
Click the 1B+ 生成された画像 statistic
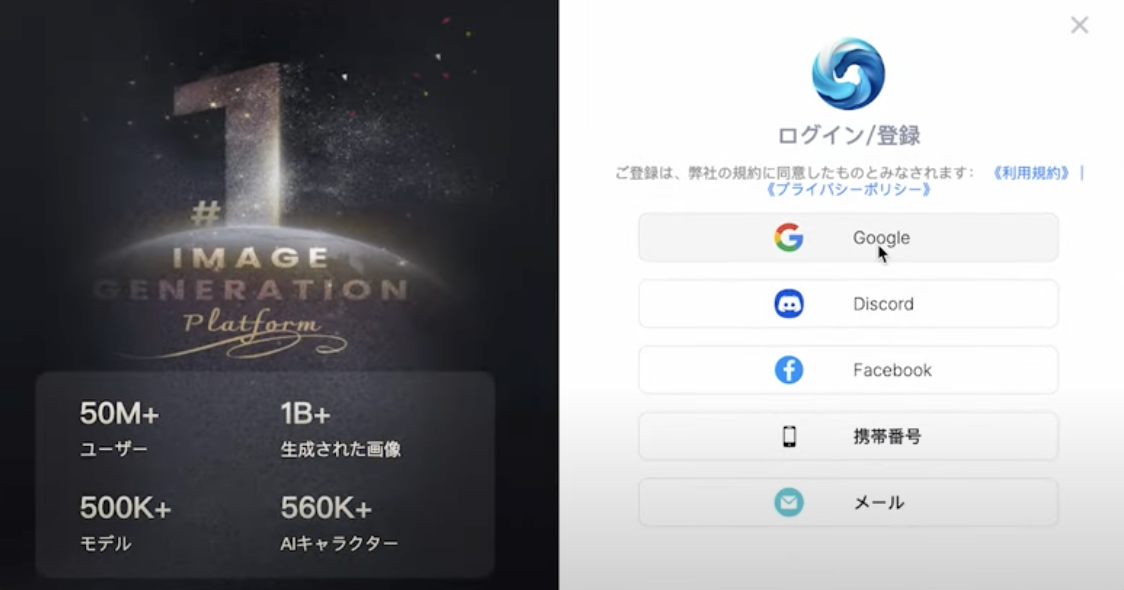[x=340, y=428]
